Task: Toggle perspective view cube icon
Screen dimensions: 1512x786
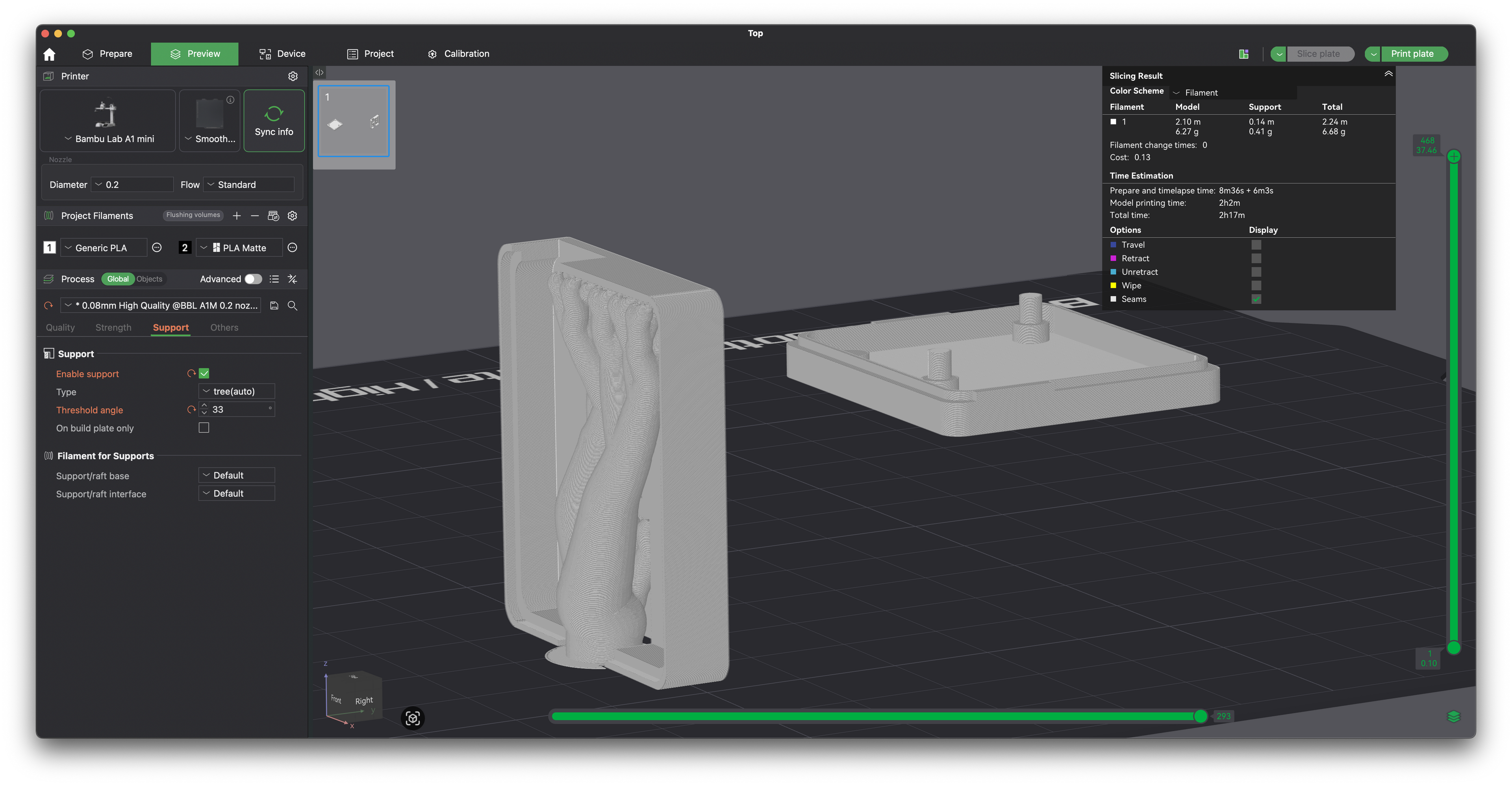Action: pos(413,718)
